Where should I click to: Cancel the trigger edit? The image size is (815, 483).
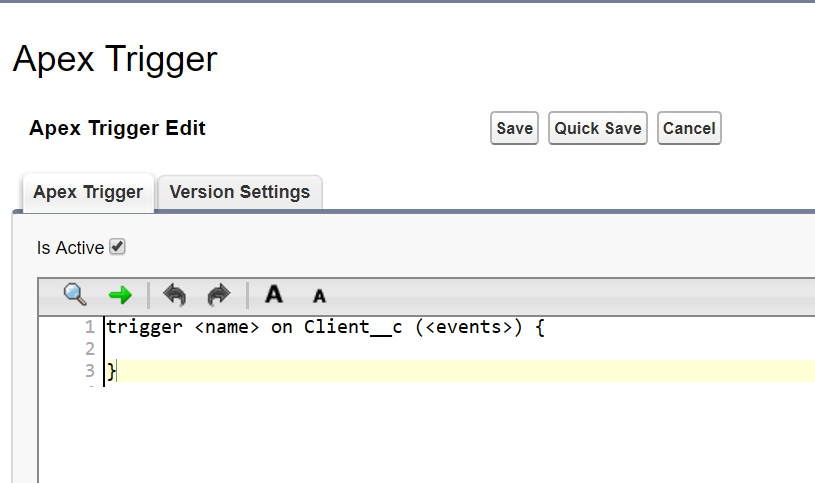click(x=689, y=128)
